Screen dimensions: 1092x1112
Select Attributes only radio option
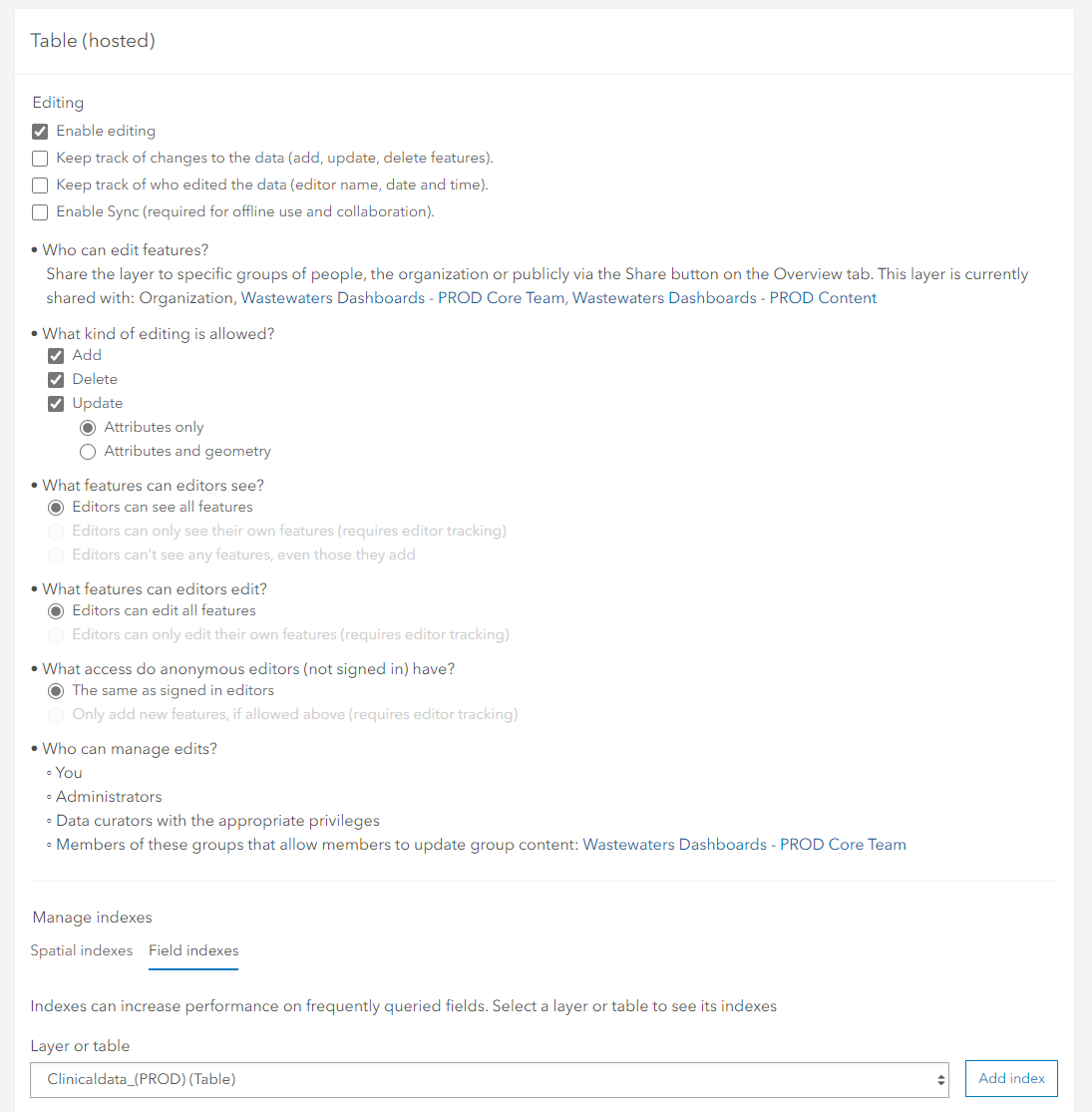point(88,428)
